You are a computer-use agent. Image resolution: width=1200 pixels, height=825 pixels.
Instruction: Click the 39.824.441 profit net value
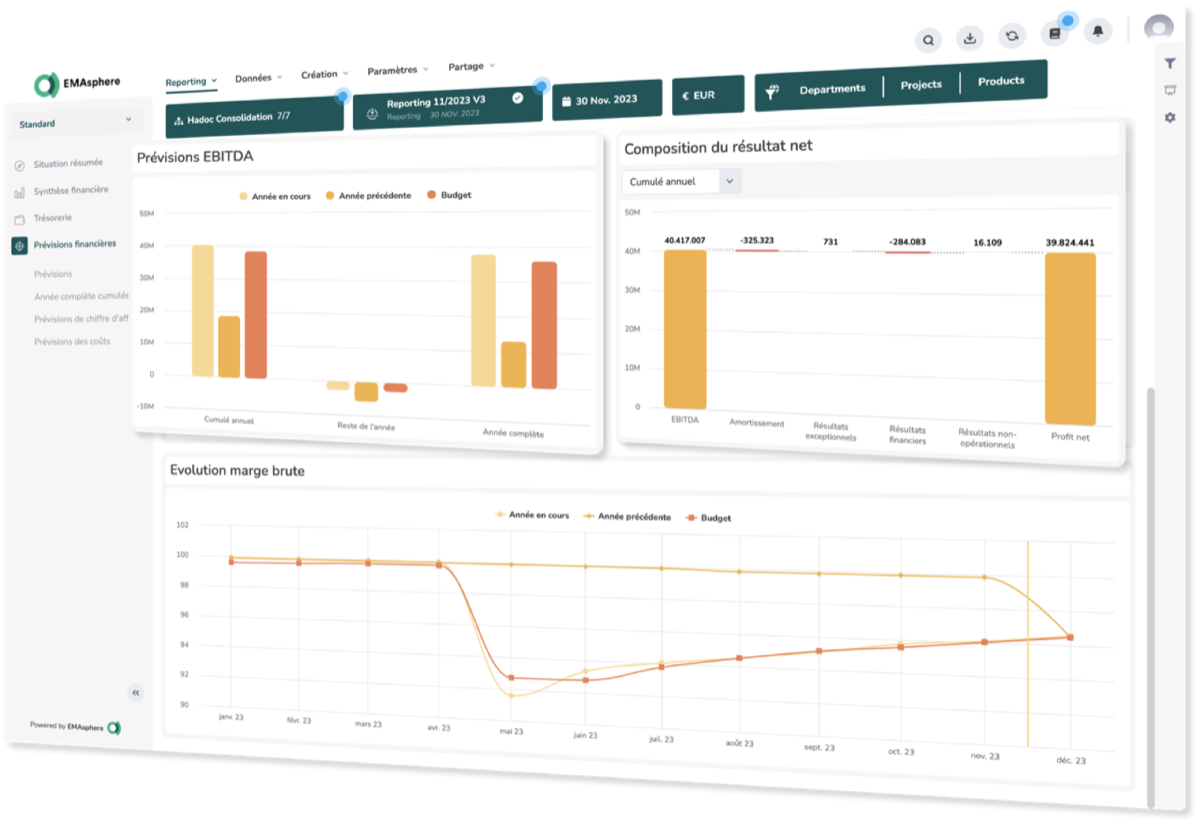coord(1070,243)
